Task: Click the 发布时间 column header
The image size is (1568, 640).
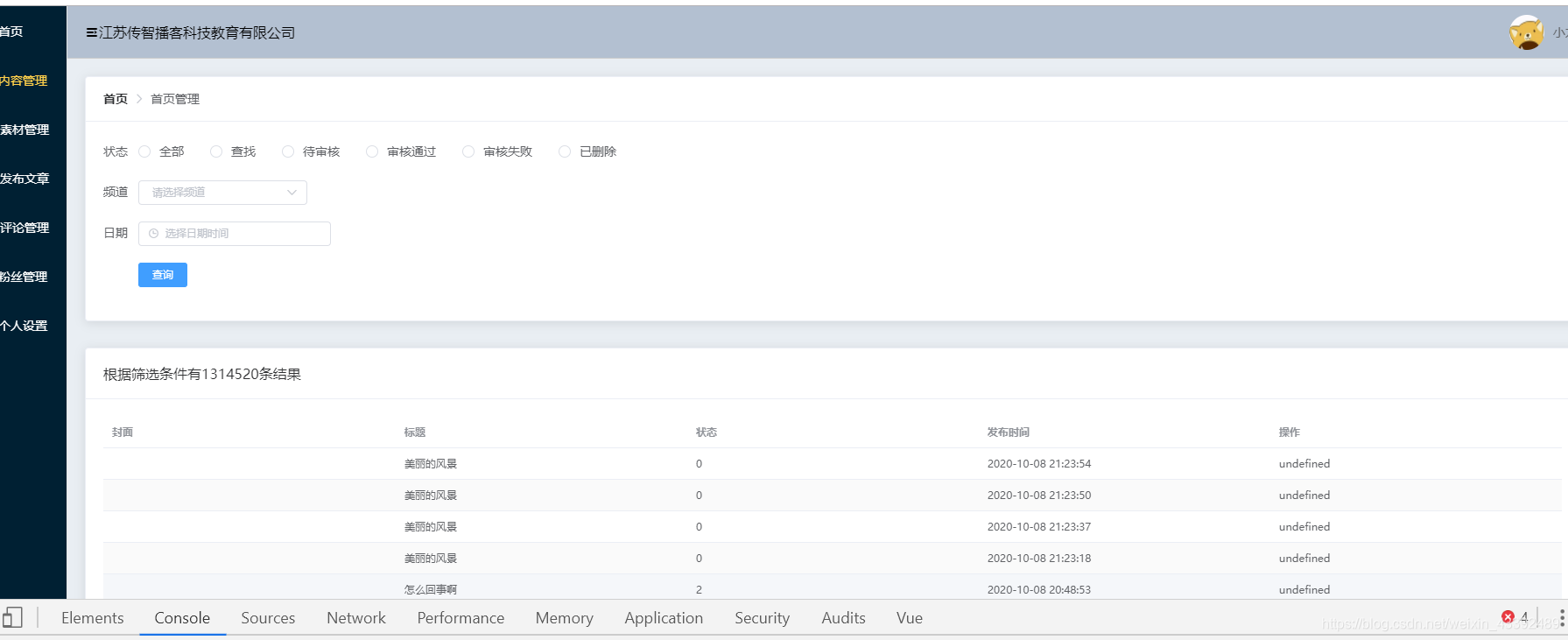Action: [1009, 433]
